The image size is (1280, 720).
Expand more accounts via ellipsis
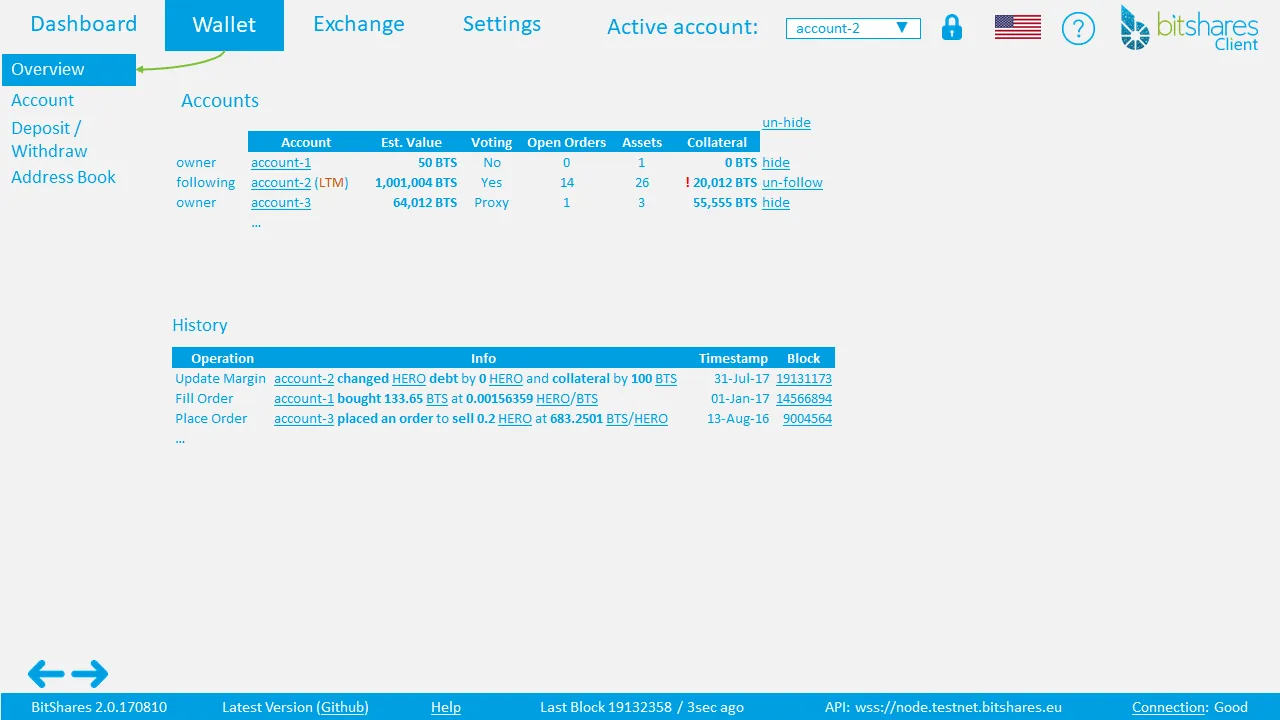click(x=256, y=223)
